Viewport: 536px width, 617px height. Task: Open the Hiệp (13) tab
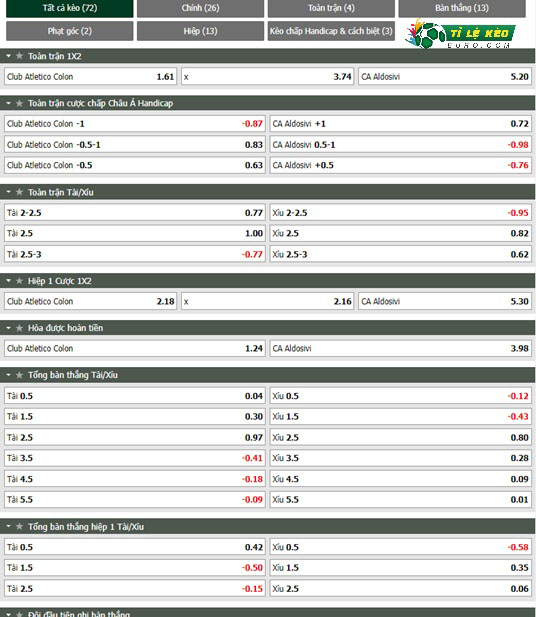tap(200, 31)
